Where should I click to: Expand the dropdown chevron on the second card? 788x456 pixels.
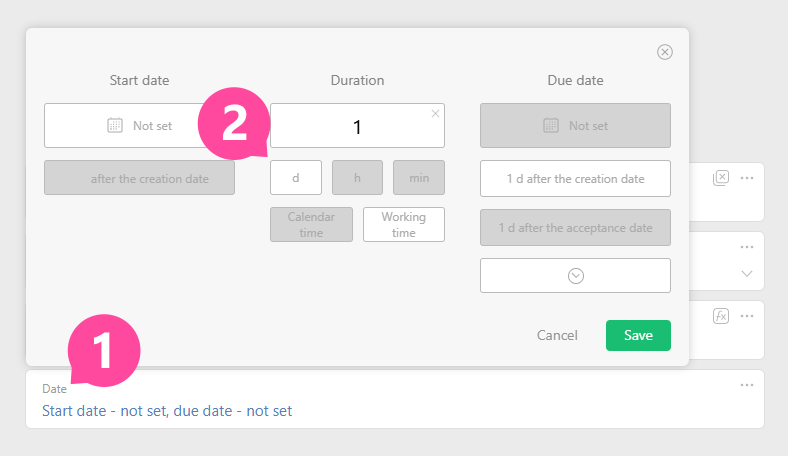pyautogui.click(x=747, y=273)
